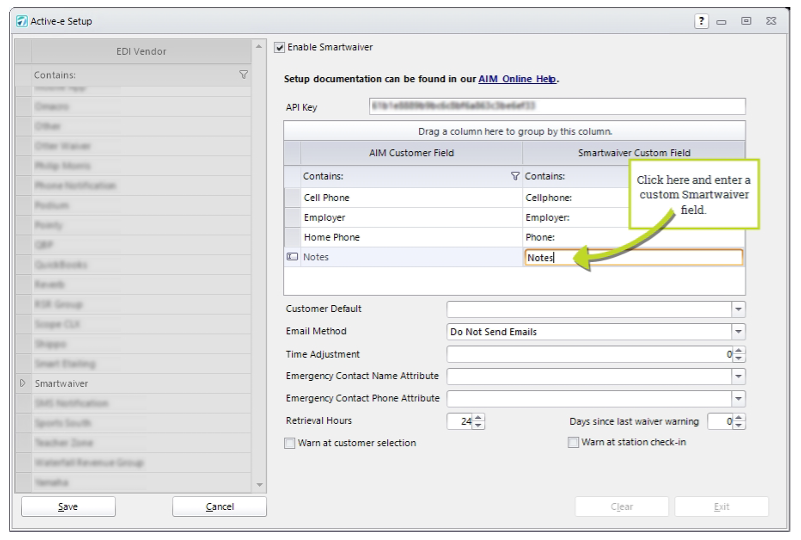Click the Phone: custom field cell
The width and height of the screenshot is (801, 540).
click(633, 238)
